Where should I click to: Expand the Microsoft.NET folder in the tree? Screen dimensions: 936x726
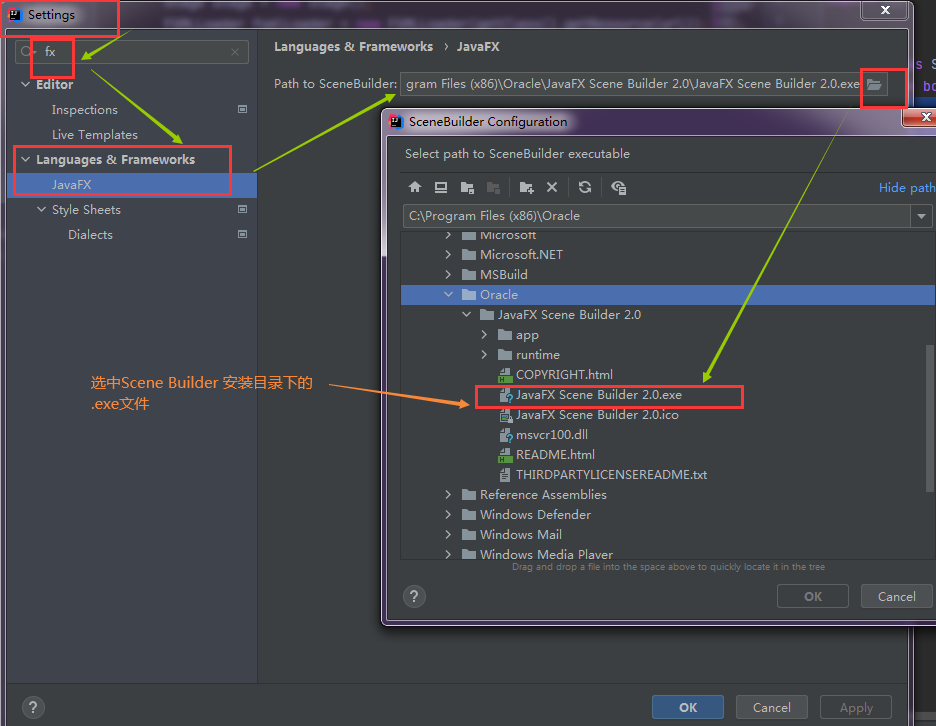447,254
